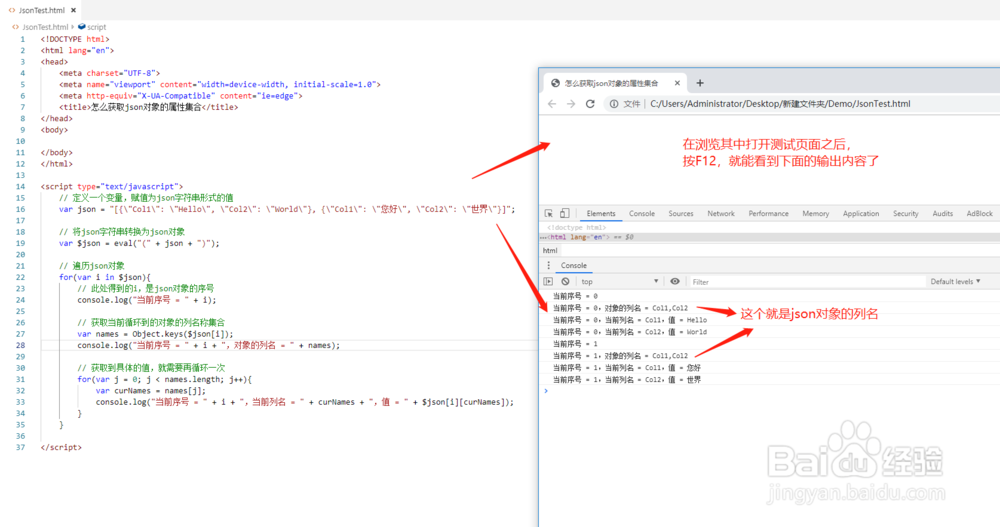Click the '文件' label in address bar
This screenshot has width=1000, height=527.
point(631,104)
